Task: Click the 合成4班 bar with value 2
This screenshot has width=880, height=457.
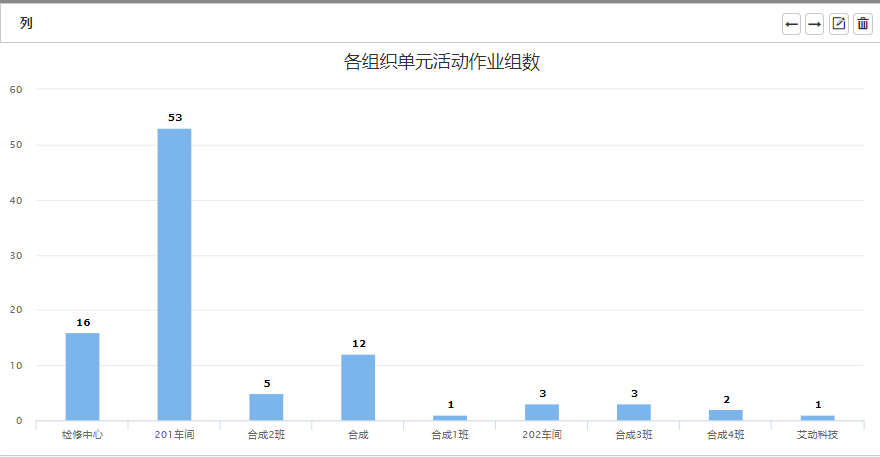Action: (x=726, y=415)
